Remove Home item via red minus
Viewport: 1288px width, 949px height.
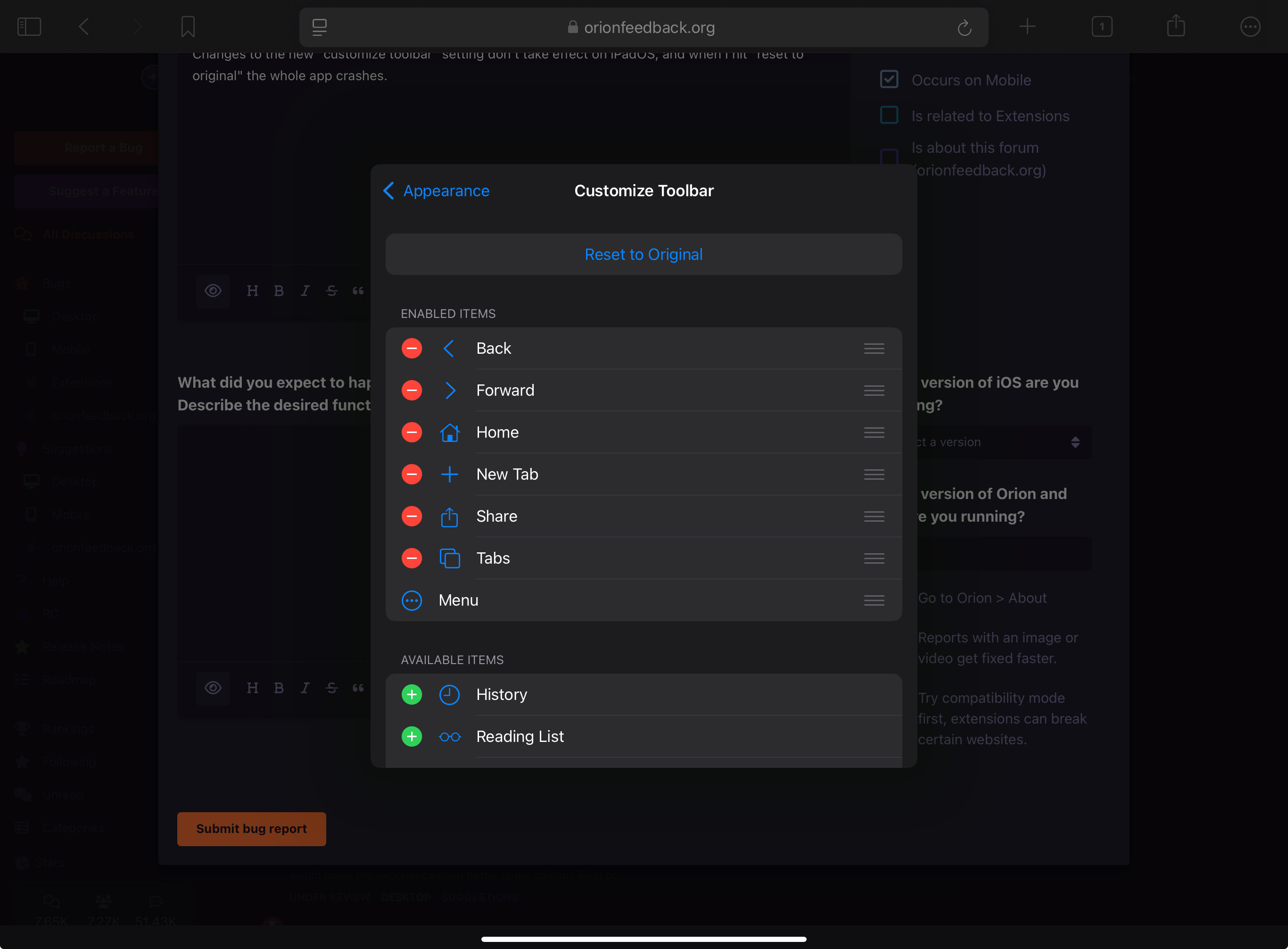[x=411, y=432]
